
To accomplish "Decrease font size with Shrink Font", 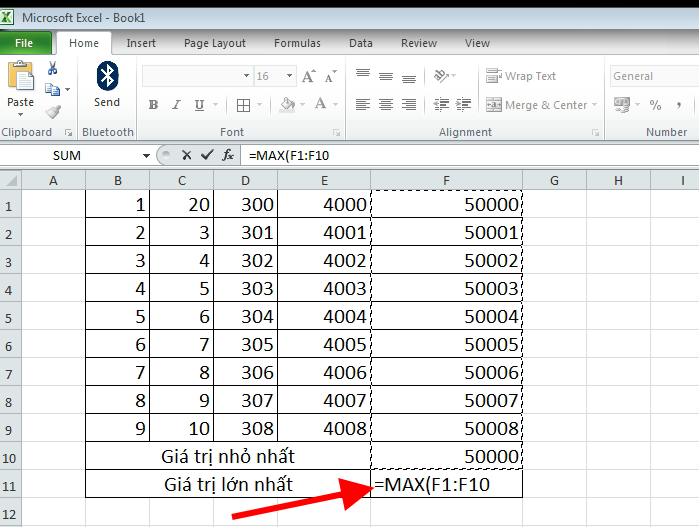I will (x=331, y=76).
